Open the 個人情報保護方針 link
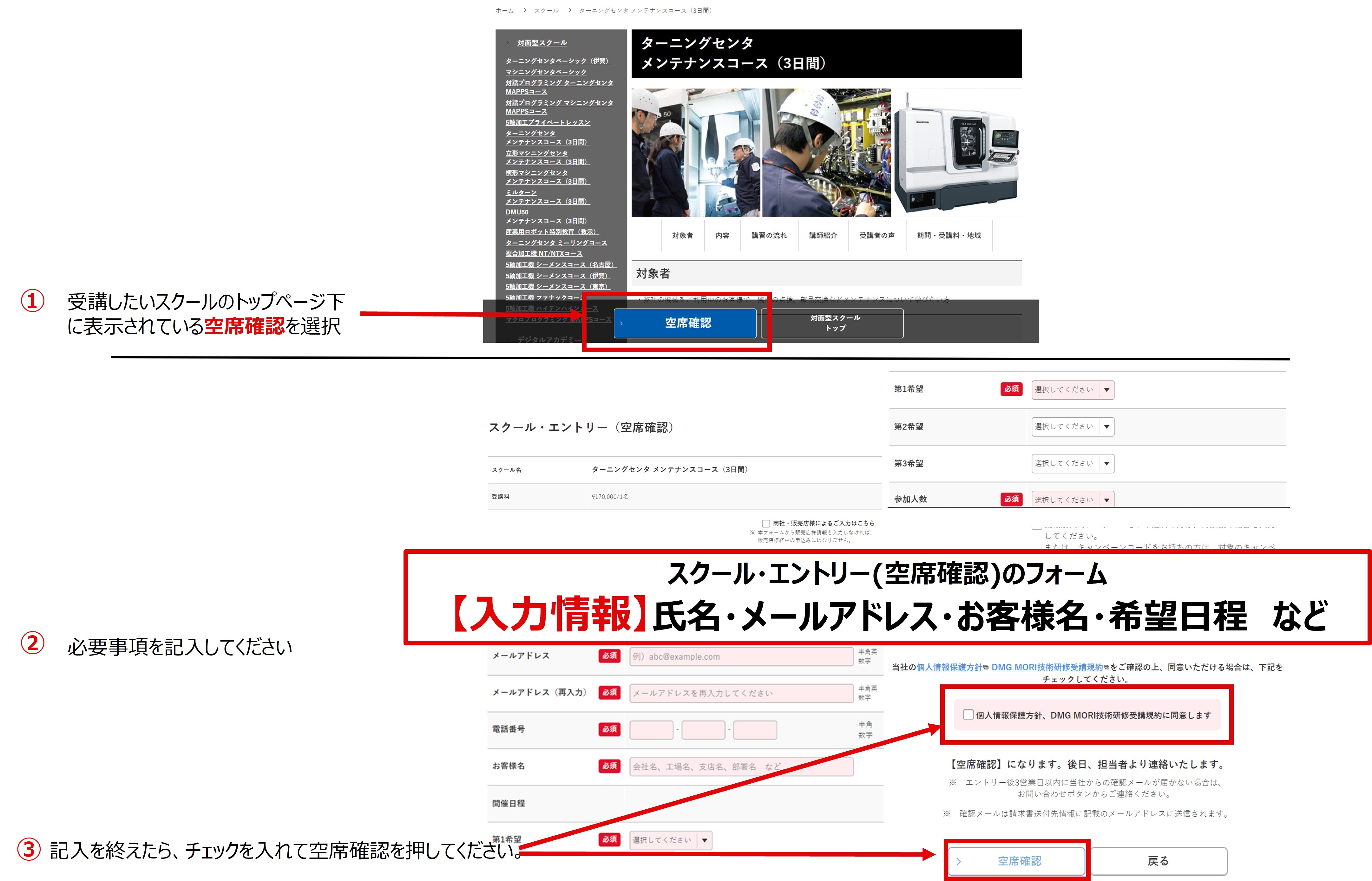The image size is (1372, 881). point(950,667)
